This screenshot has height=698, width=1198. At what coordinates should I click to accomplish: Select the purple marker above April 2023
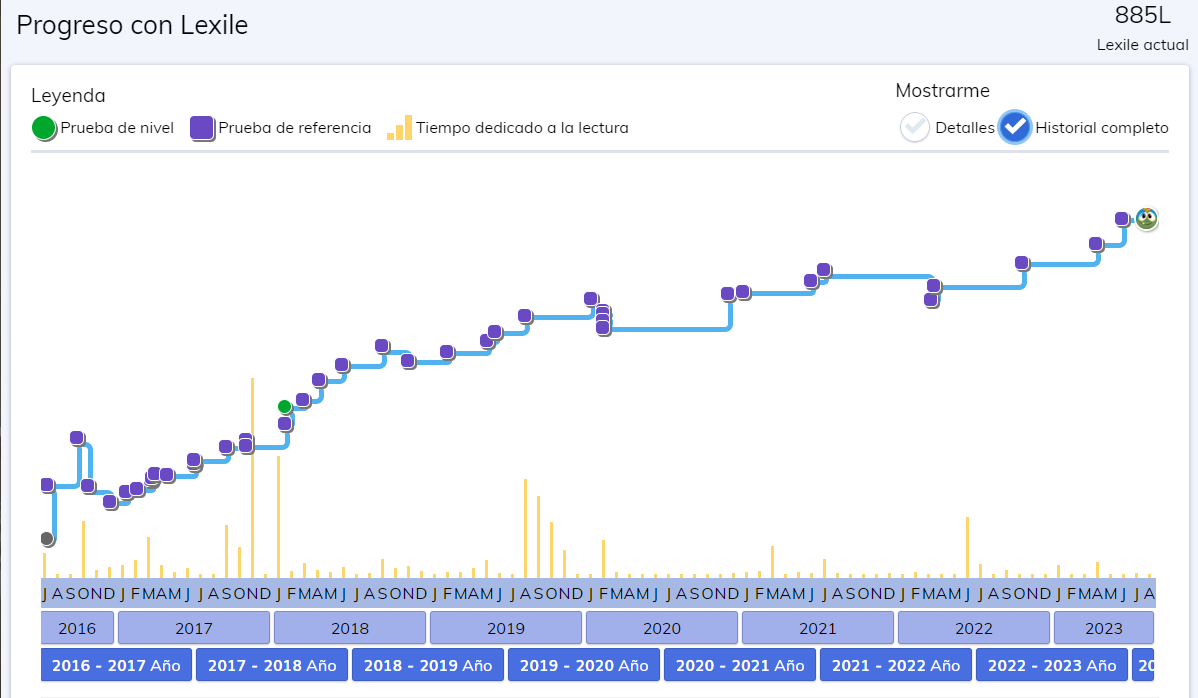[x=1096, y=244]
